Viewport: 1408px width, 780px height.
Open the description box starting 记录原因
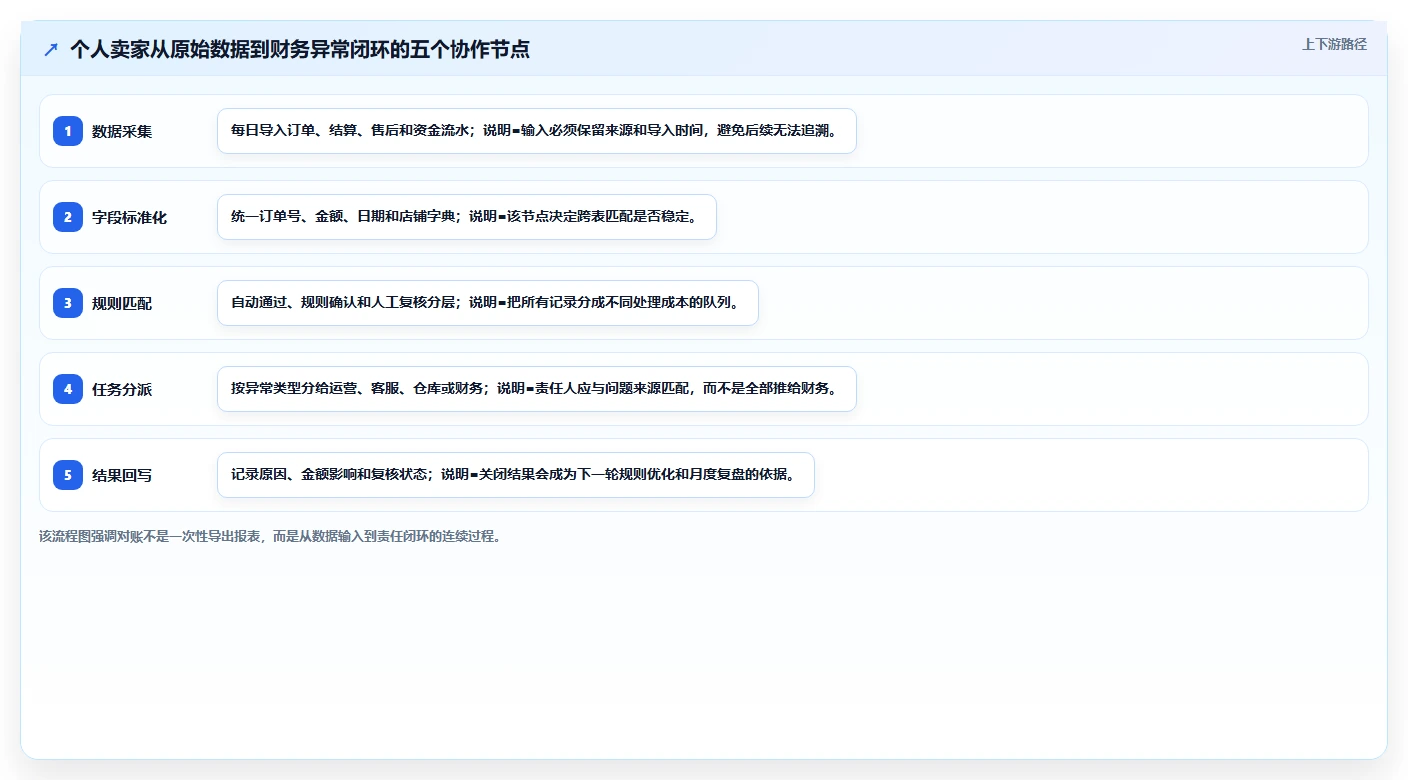[516, 475]
